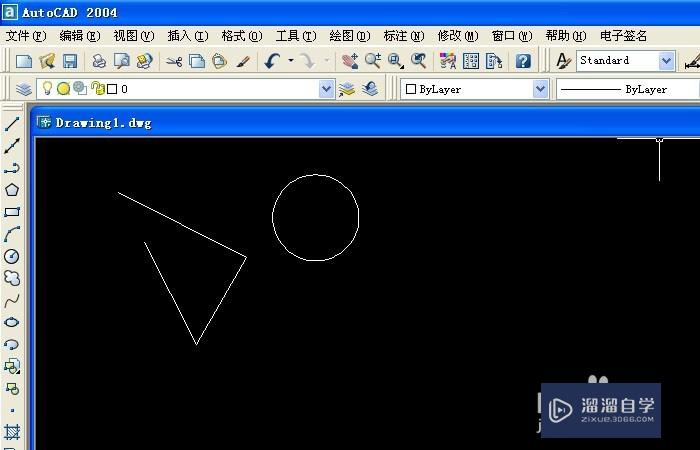Image resolution: width=700 pixels, height=450 pixels.
Task: Open DesignCenter icon
Action: [471, 61]
